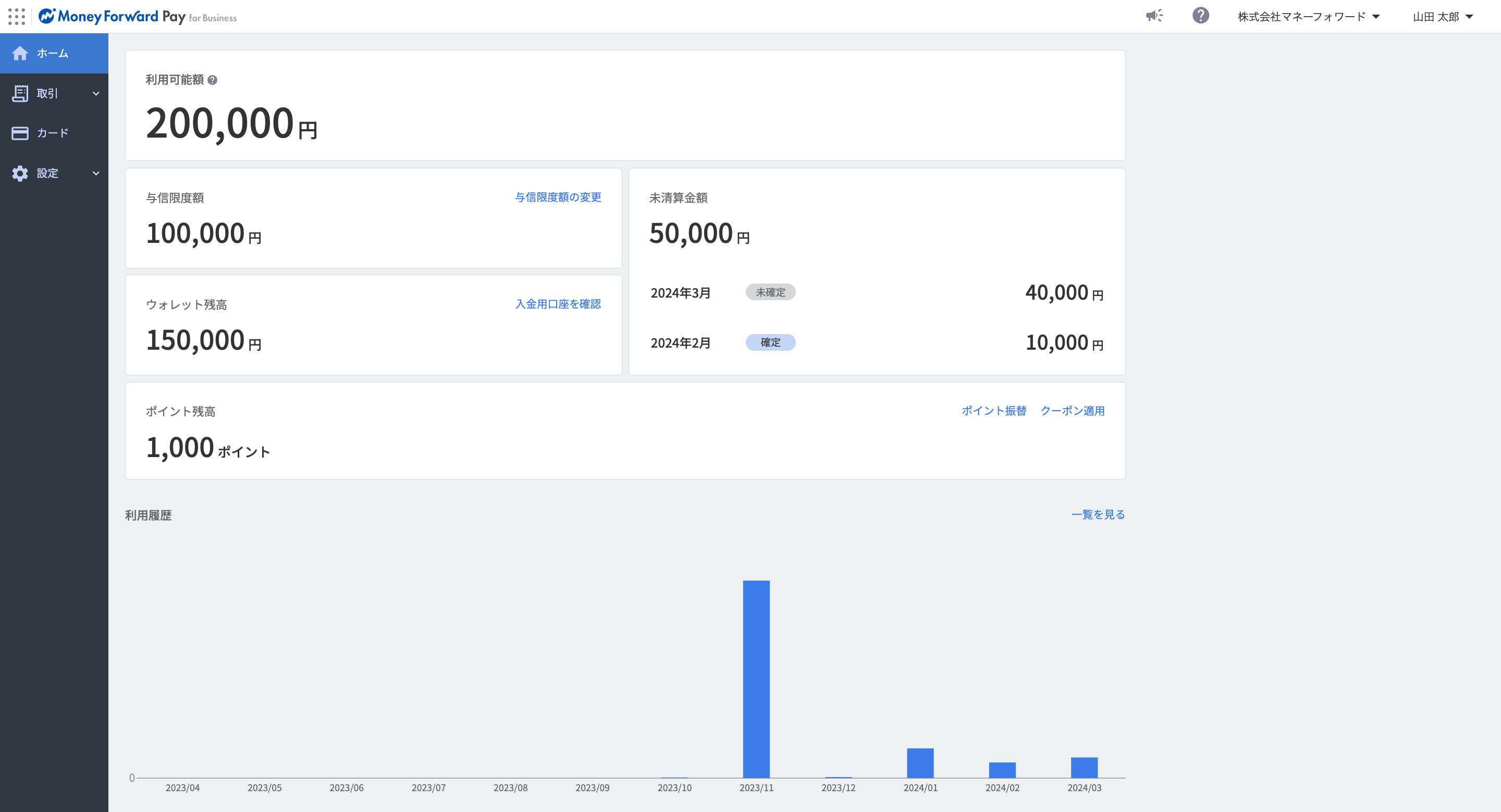
Task: Open the announcements megaphone icon
Action: coord(1154,16)
